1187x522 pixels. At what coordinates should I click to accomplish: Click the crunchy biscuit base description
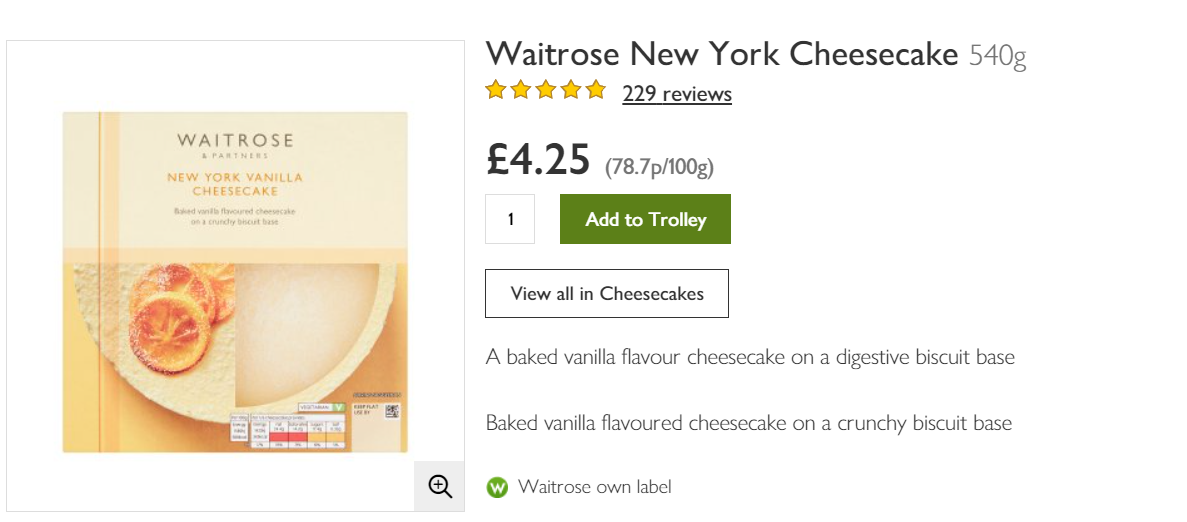click(749, 423)
